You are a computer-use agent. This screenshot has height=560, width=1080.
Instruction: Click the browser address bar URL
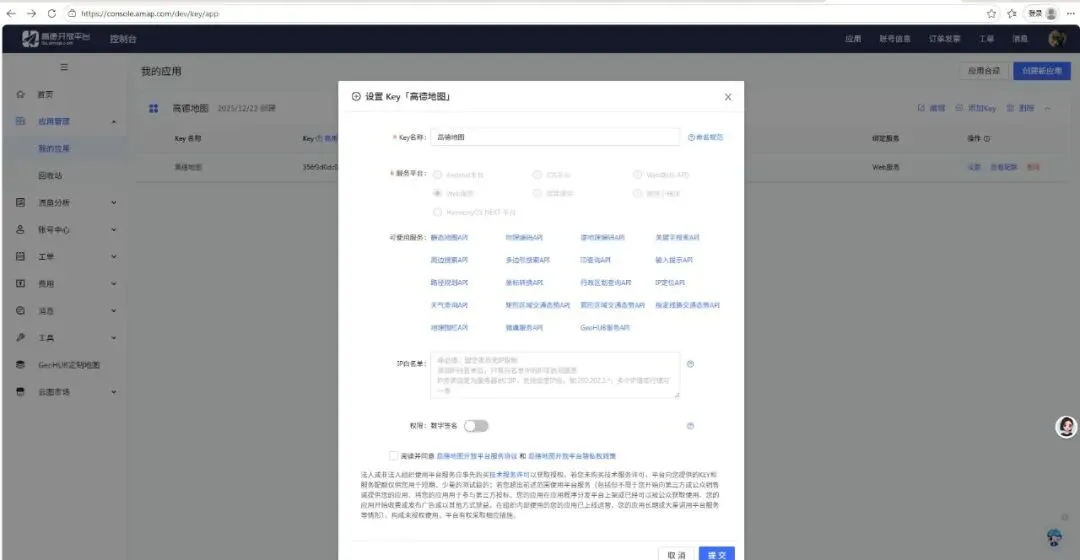point(149,13)
